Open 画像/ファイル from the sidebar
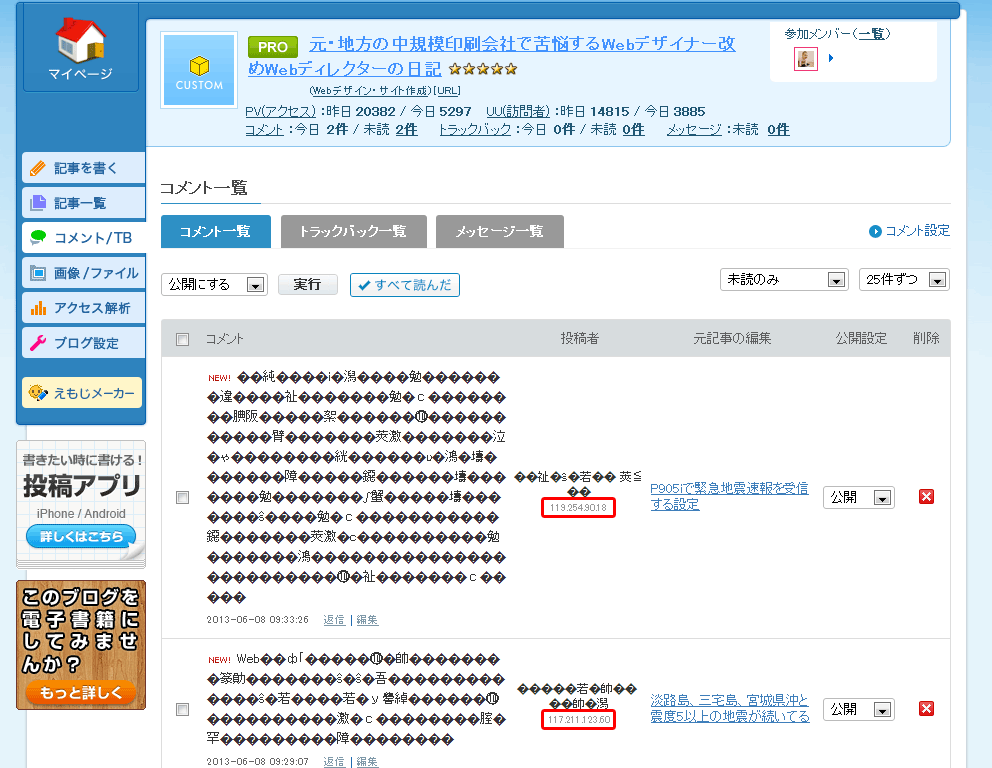 pos(84,273)
